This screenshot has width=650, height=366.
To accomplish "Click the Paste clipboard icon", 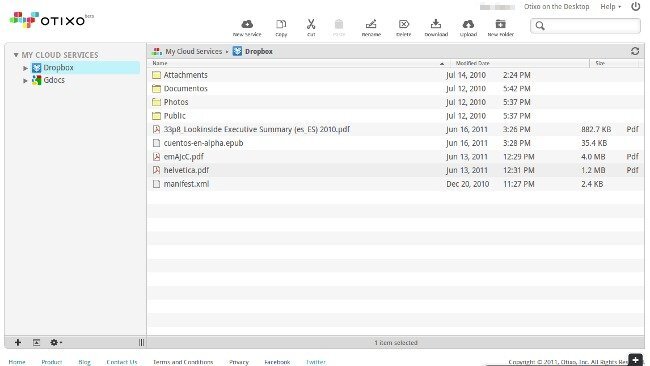I will pos(339,24).
